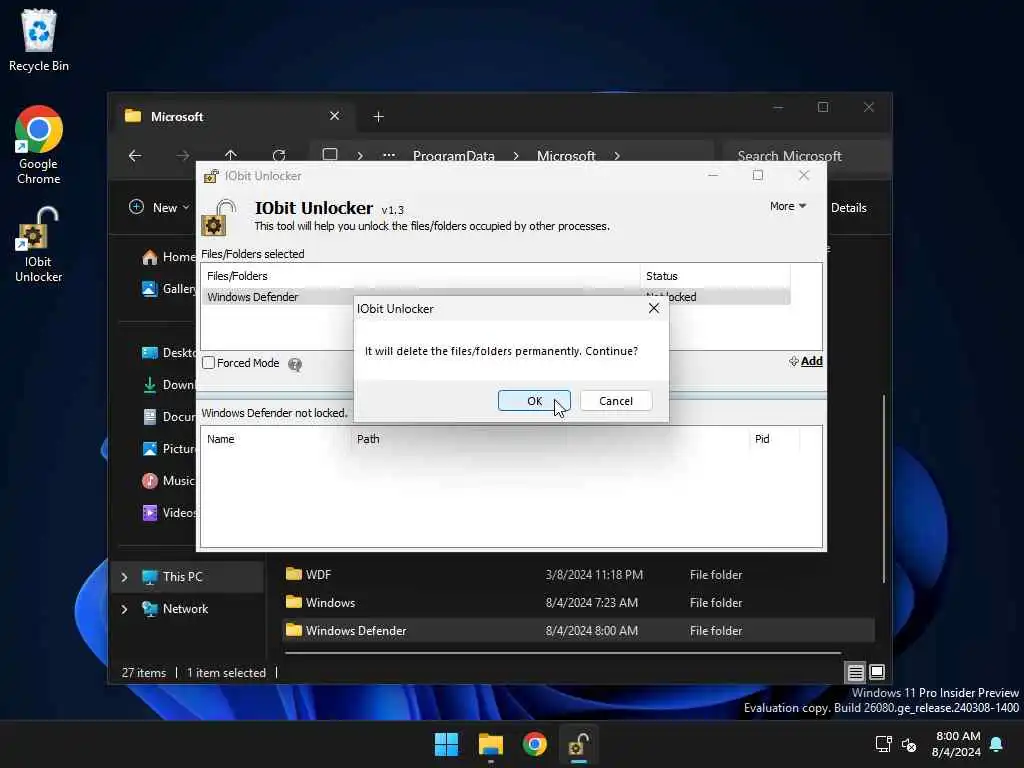Open Forced Mode help question icon
The height and width of the screenshot is (768, 1024).
pos(295,364)
